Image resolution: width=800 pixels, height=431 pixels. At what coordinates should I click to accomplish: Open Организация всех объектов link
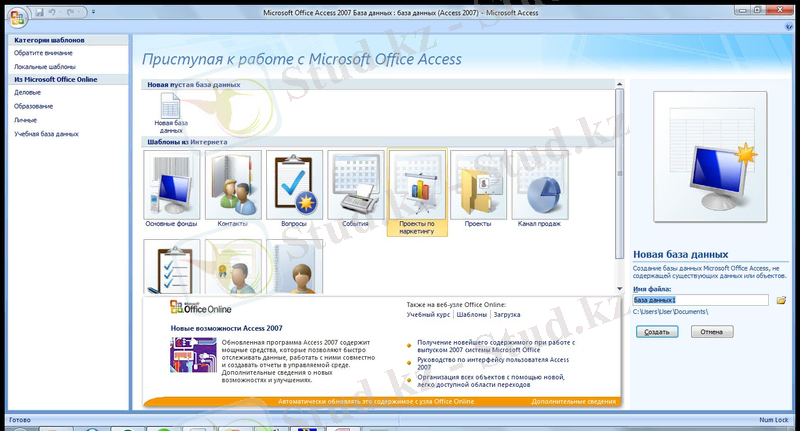(491, 381)
